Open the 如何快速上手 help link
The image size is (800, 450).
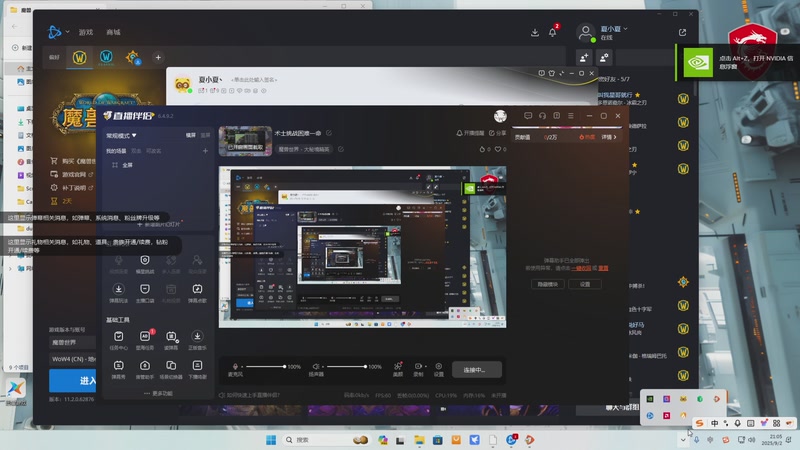click(250, 395)
